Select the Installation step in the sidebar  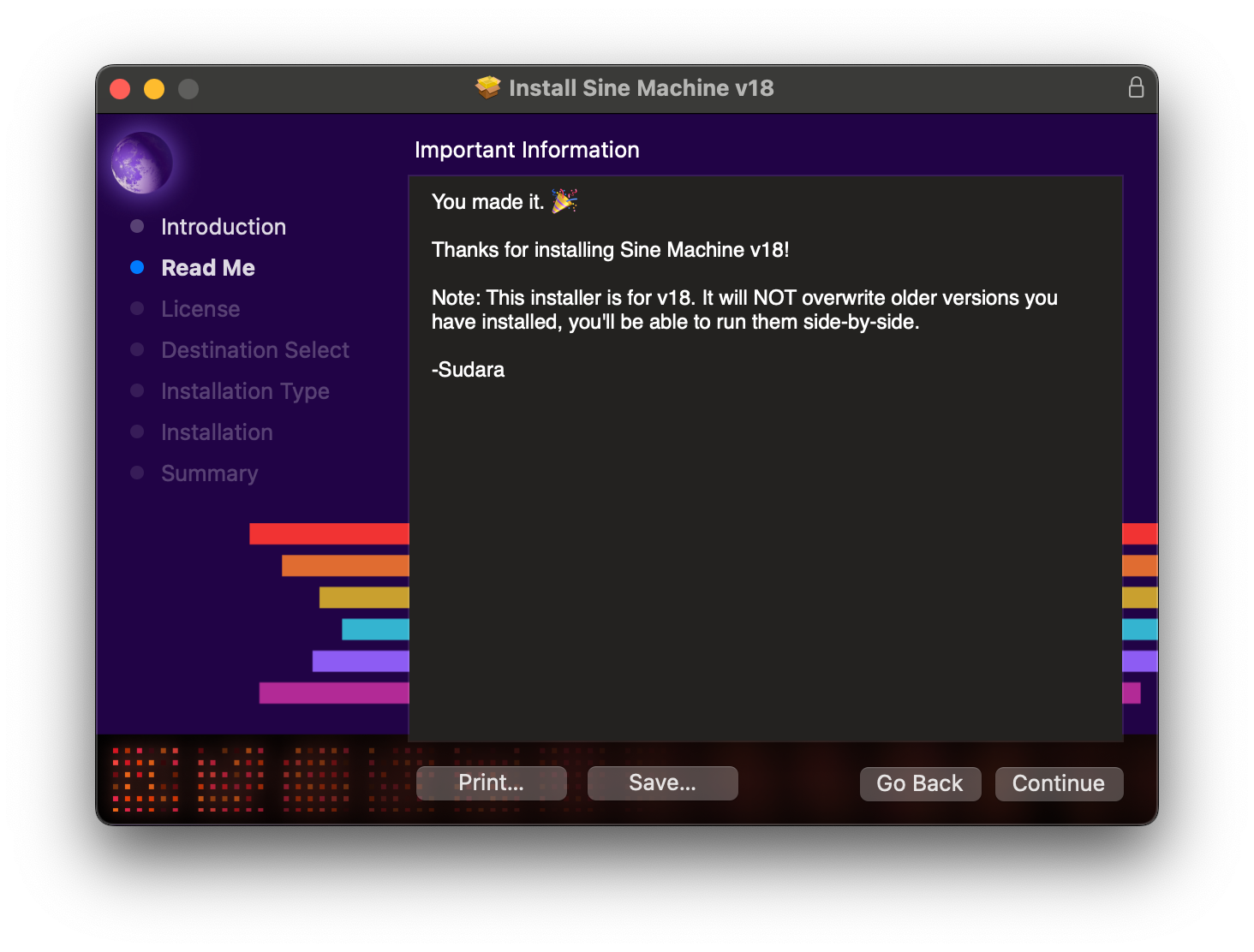click(217, 431)
